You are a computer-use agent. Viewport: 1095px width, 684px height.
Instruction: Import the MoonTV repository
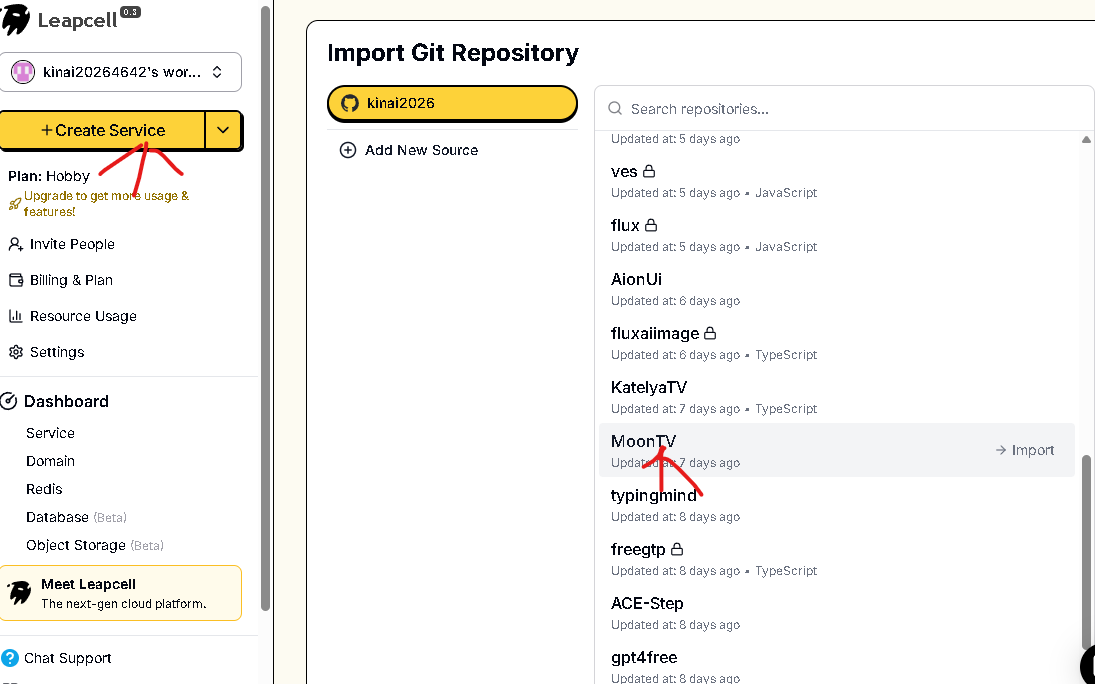(1024, 450)
